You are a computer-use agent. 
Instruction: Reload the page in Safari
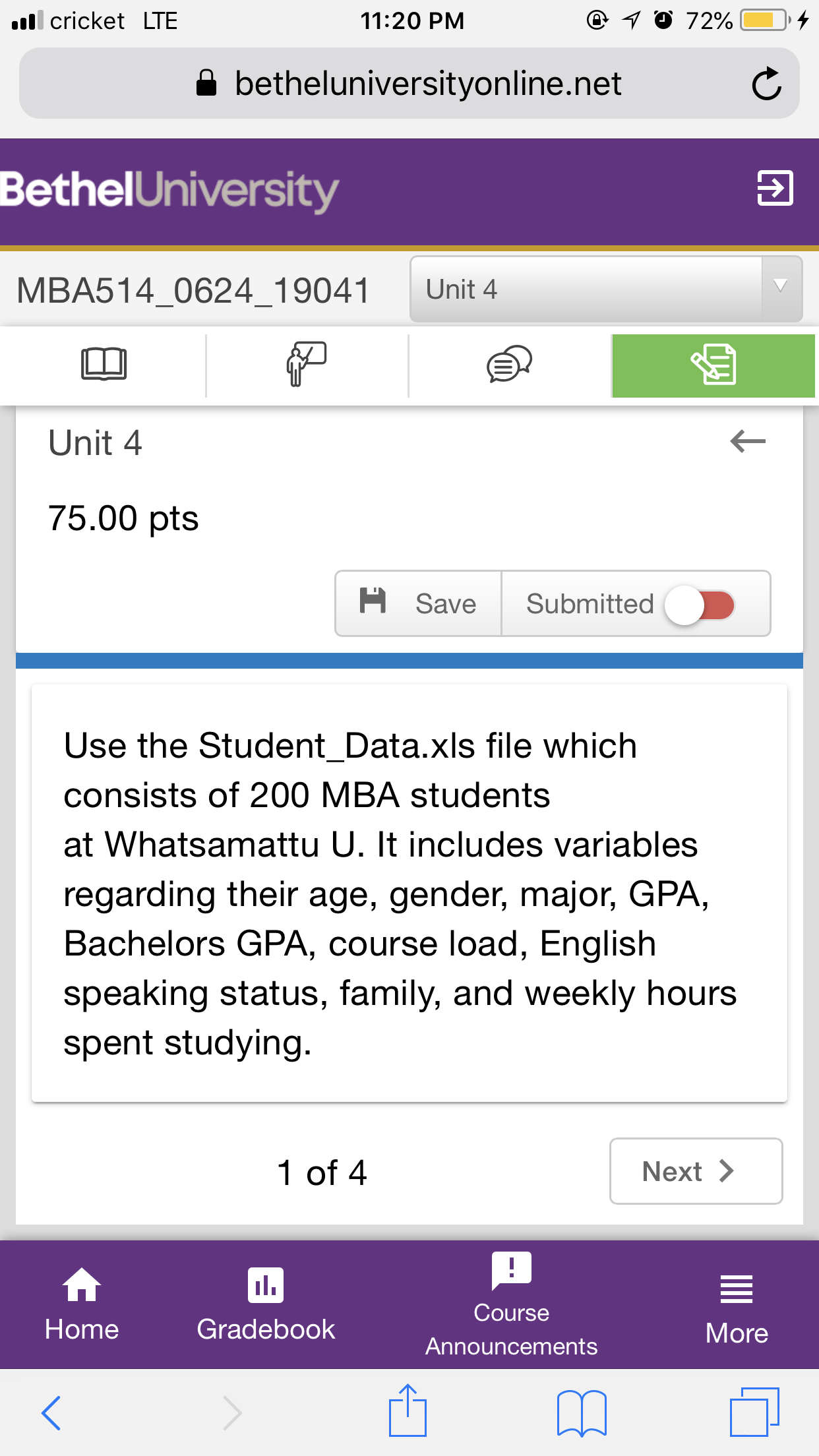point(766,84)
